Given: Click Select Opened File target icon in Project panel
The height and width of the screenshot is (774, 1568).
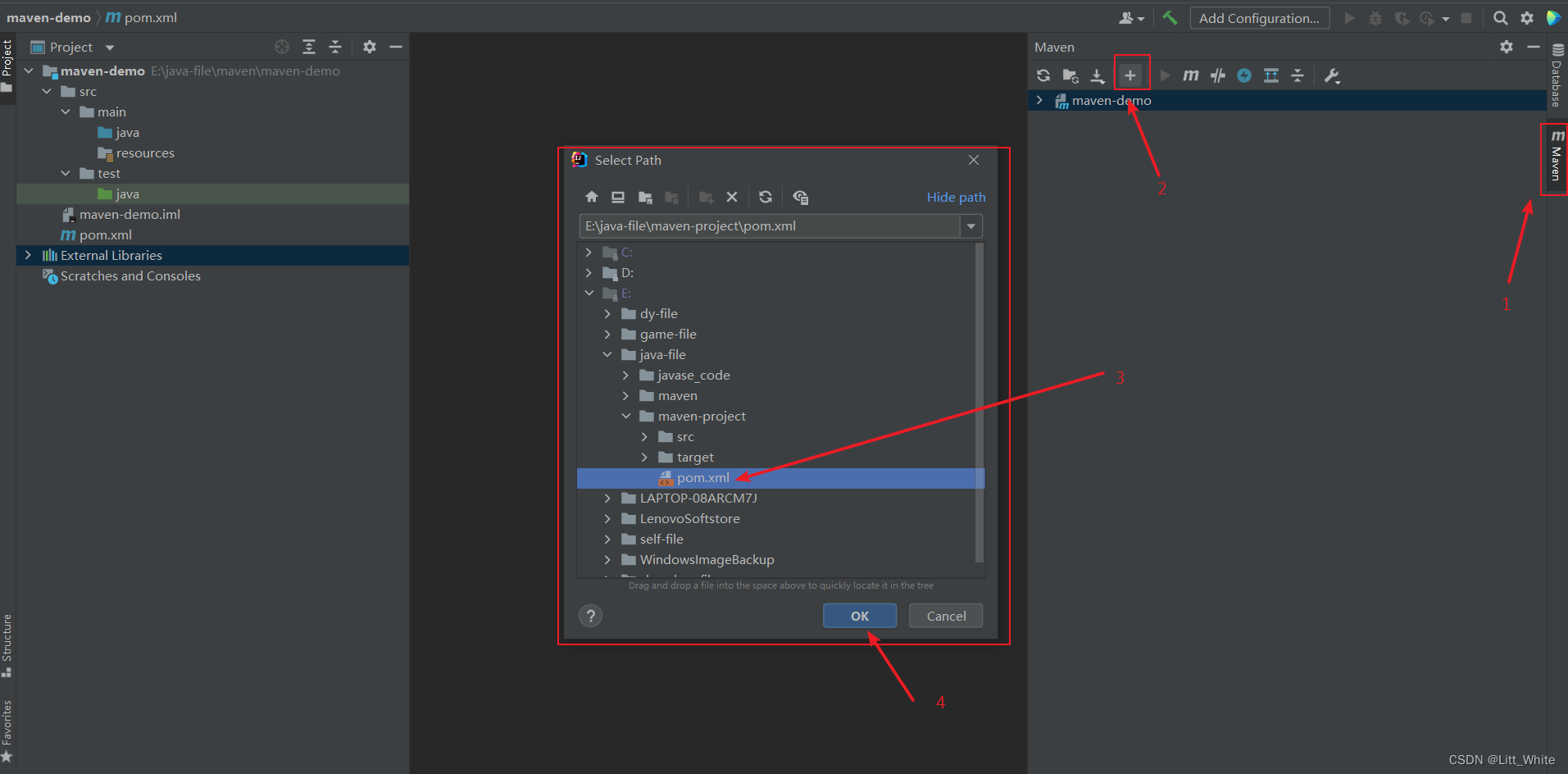Looking at the screenshot, I should pyautogui.click(x=282, y=47).
